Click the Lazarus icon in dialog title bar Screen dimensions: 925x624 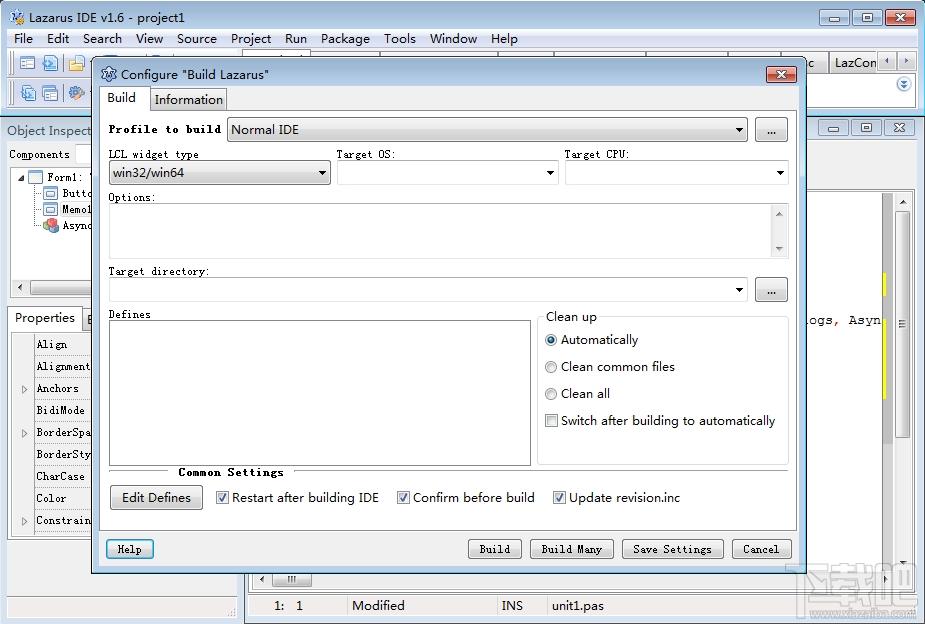tap(109, 74)
